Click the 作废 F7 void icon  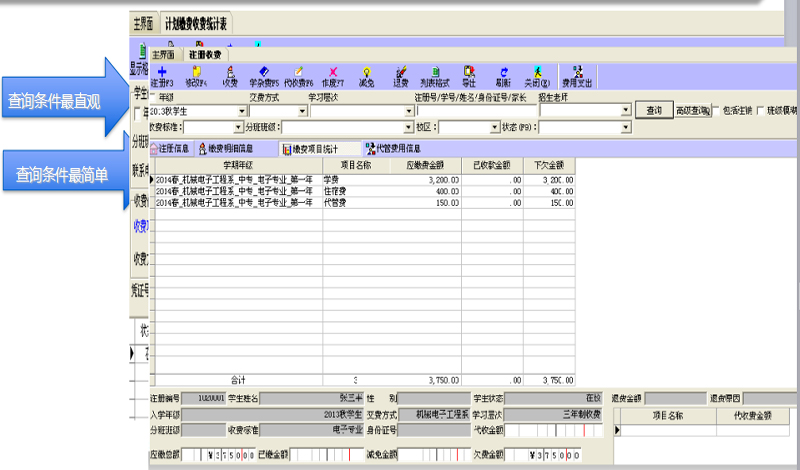(x=332, y=76)
